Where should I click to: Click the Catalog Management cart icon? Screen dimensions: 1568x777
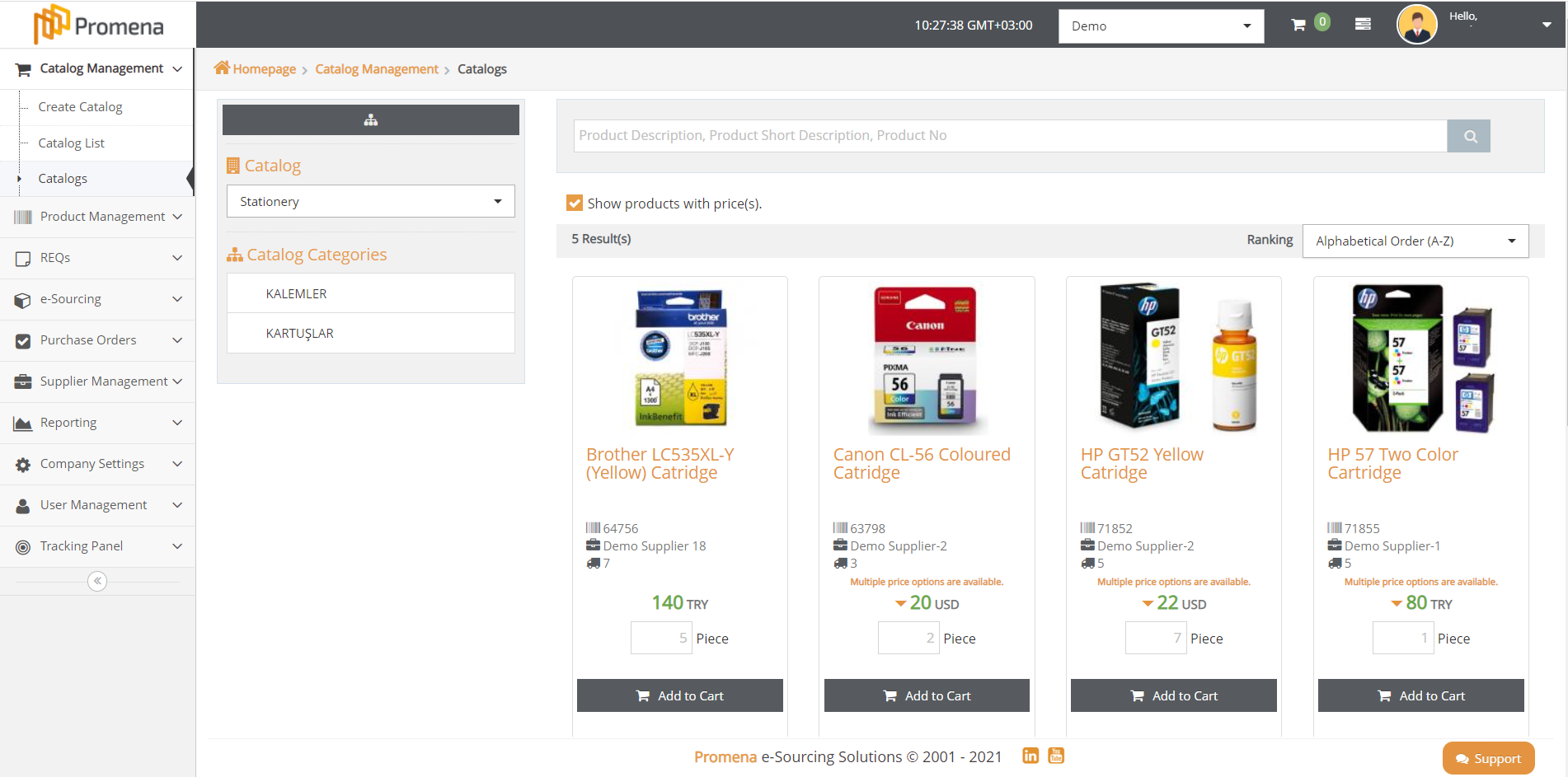(x=23, y=69)
